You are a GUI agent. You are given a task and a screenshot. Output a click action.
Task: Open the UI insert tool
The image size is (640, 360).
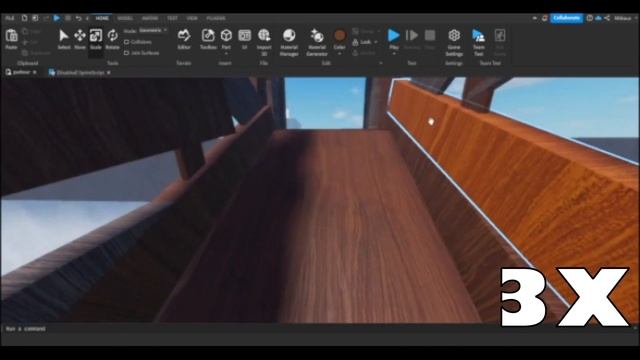coord(244,36)
